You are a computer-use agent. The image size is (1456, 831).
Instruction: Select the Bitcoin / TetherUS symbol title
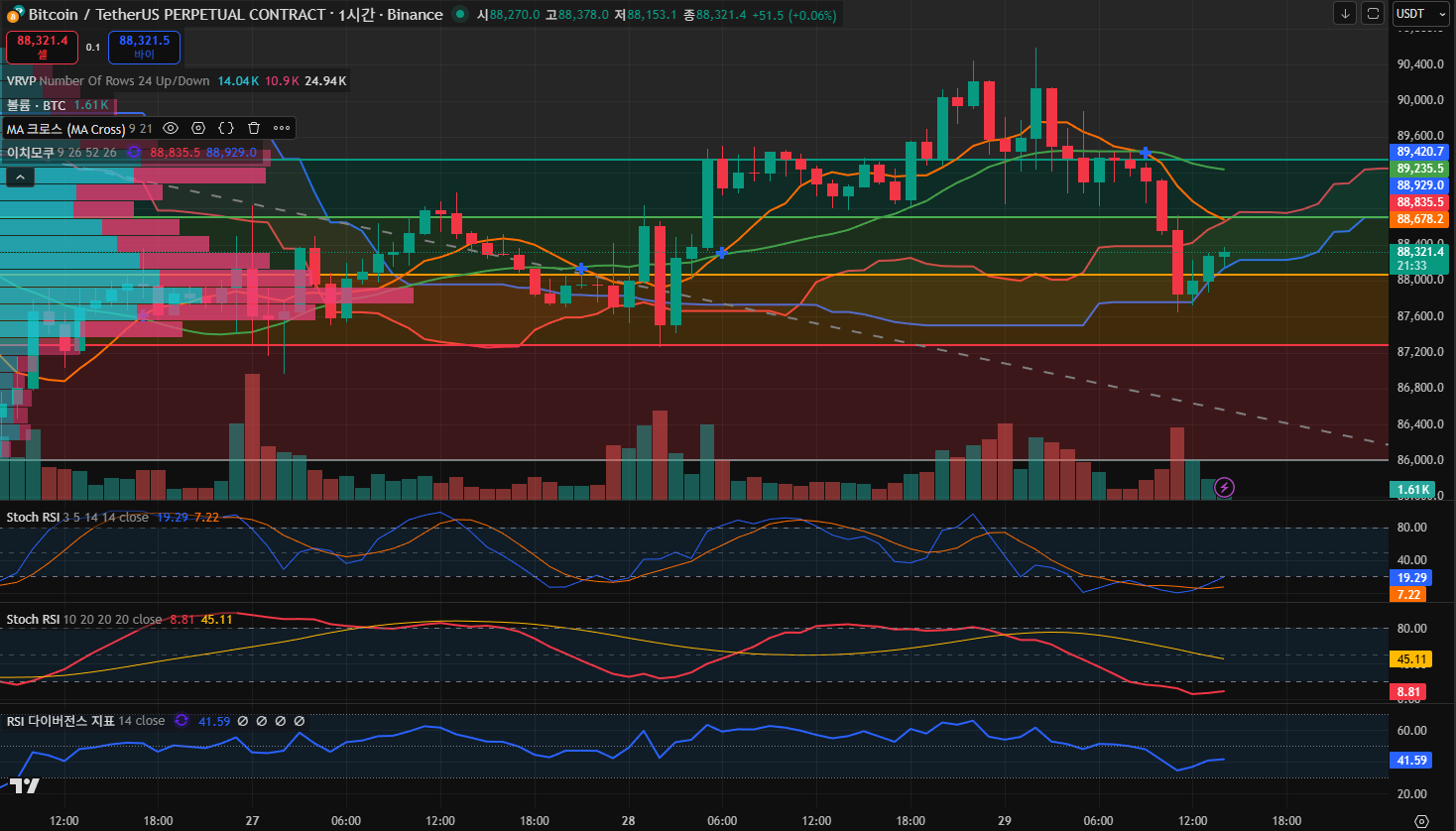179,15
